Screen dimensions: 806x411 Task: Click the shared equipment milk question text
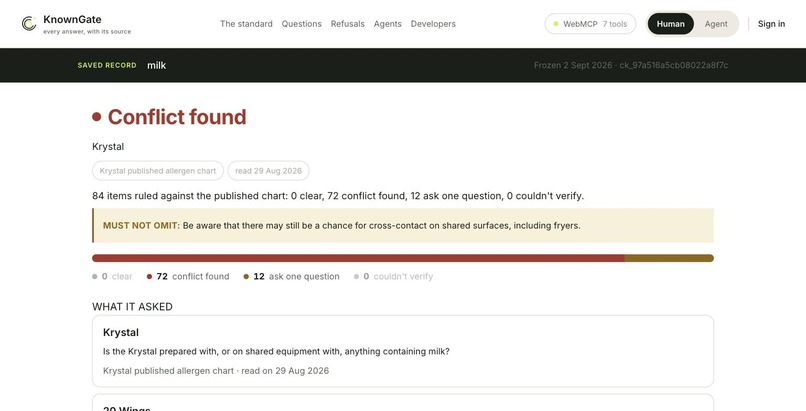point(276,351)
